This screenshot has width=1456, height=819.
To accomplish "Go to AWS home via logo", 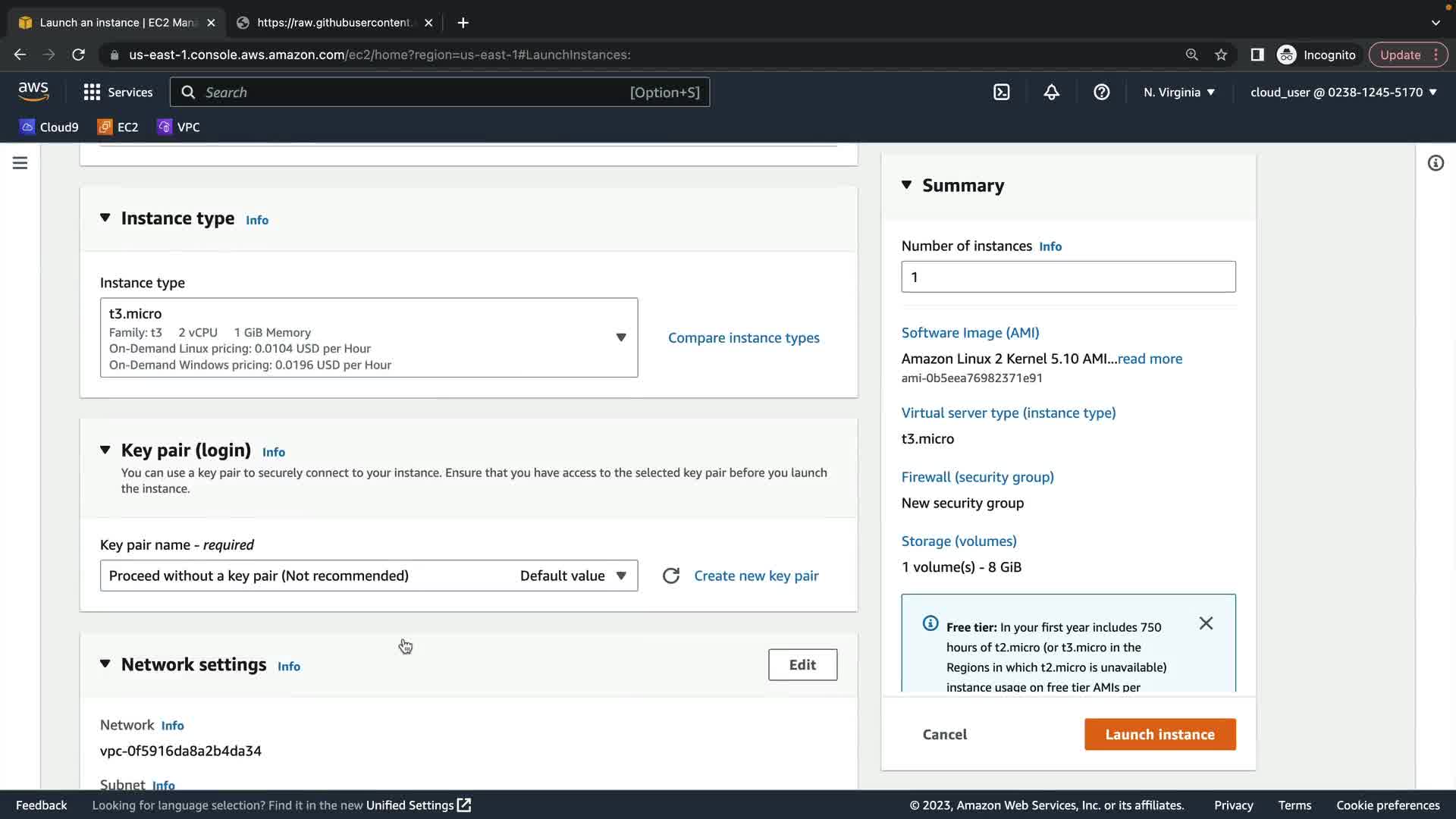I will pyautogui.click(x=33, y=92).
